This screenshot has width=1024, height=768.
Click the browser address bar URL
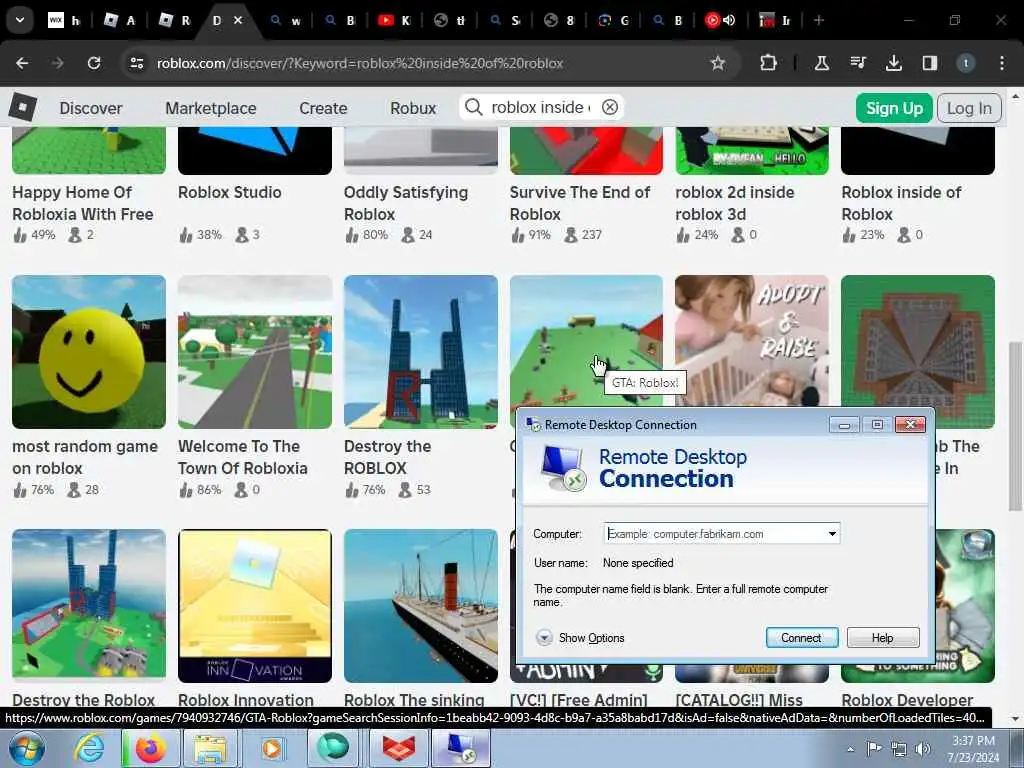(360, 63)
